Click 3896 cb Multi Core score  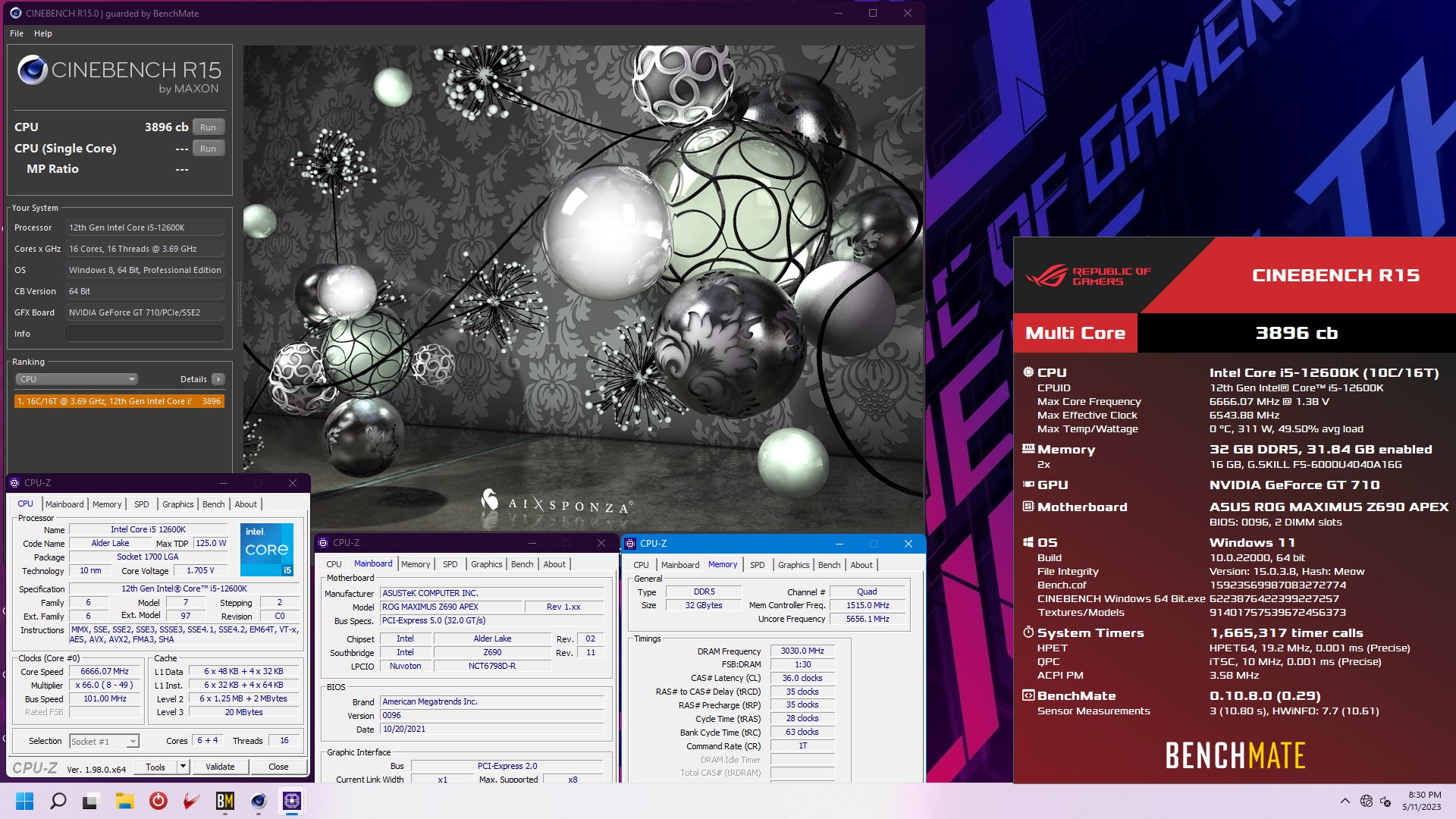(x=1296, y=333)
